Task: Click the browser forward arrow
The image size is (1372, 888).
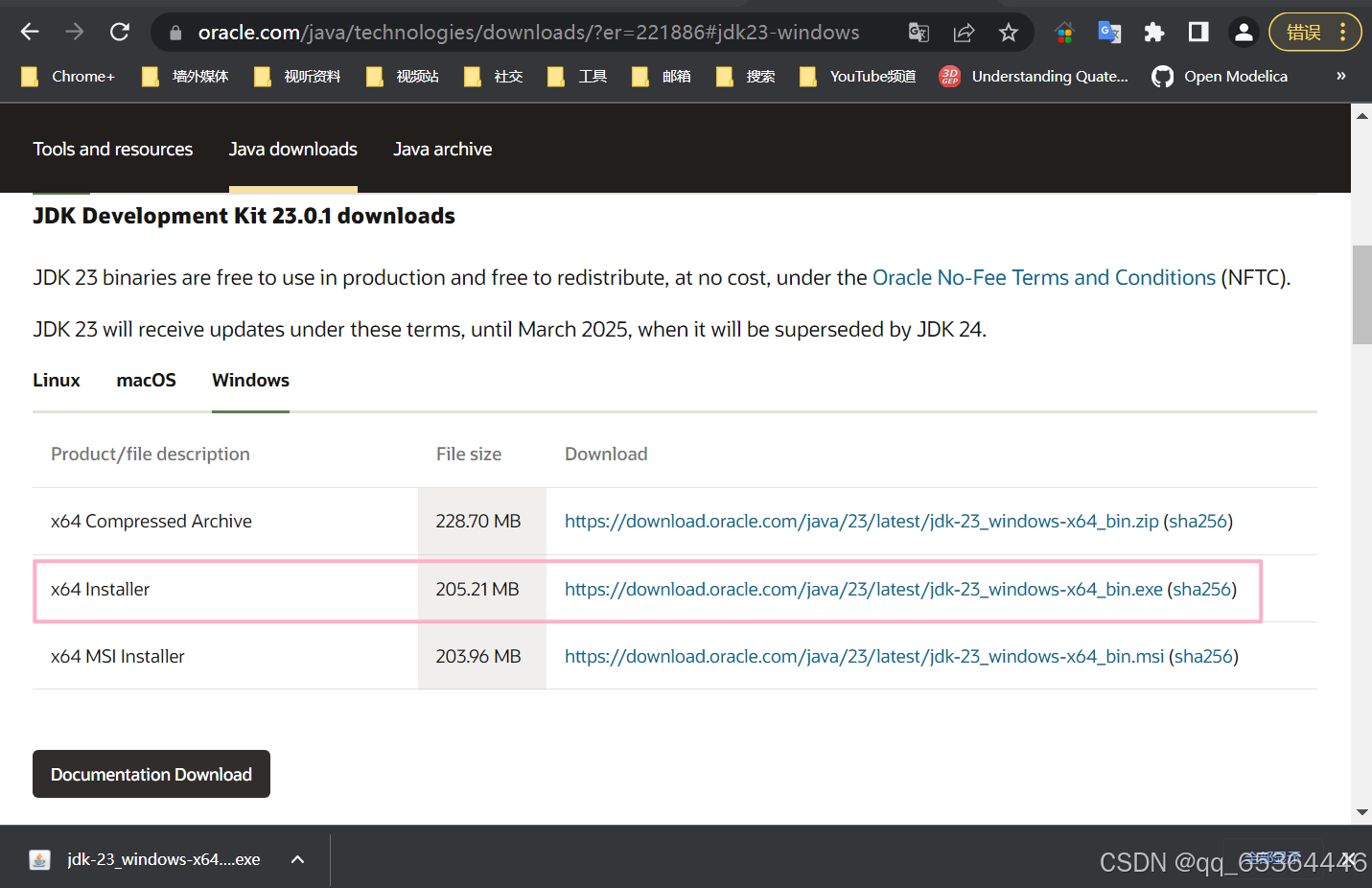Action: (x=75, y=33)
